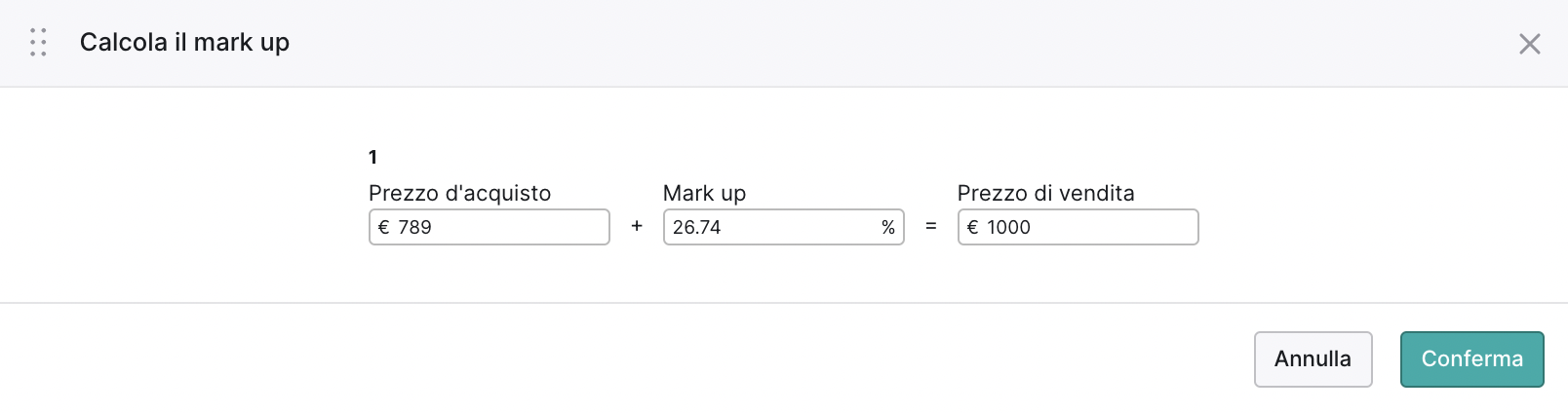Click the euro symbol in Prezzo di vendita

click(x=972, y=227)
